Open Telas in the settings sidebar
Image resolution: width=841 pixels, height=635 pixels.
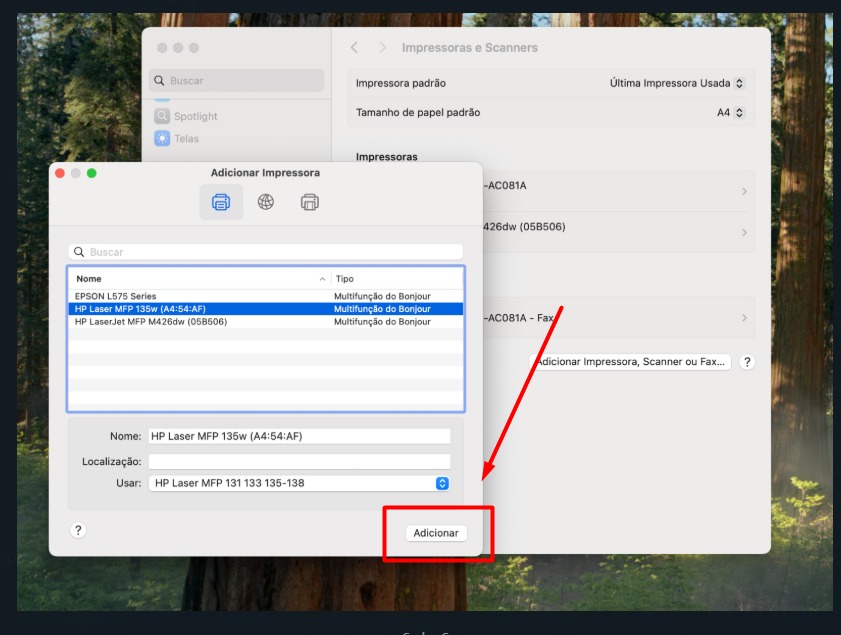click(186, 138)
